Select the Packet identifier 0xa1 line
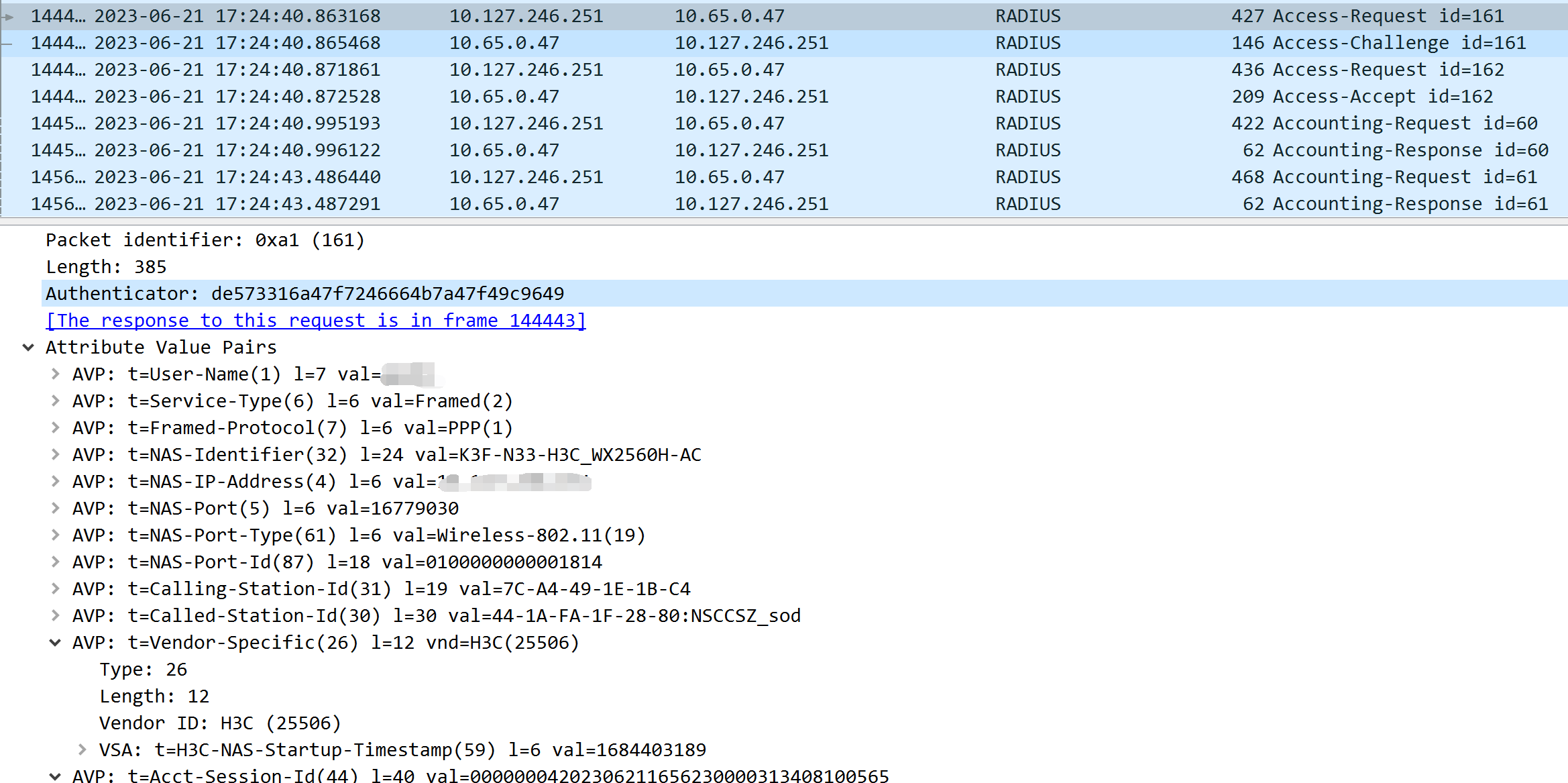Image resolution: width=1568 pixels, height=783 pixels. (x=205, y=240)
